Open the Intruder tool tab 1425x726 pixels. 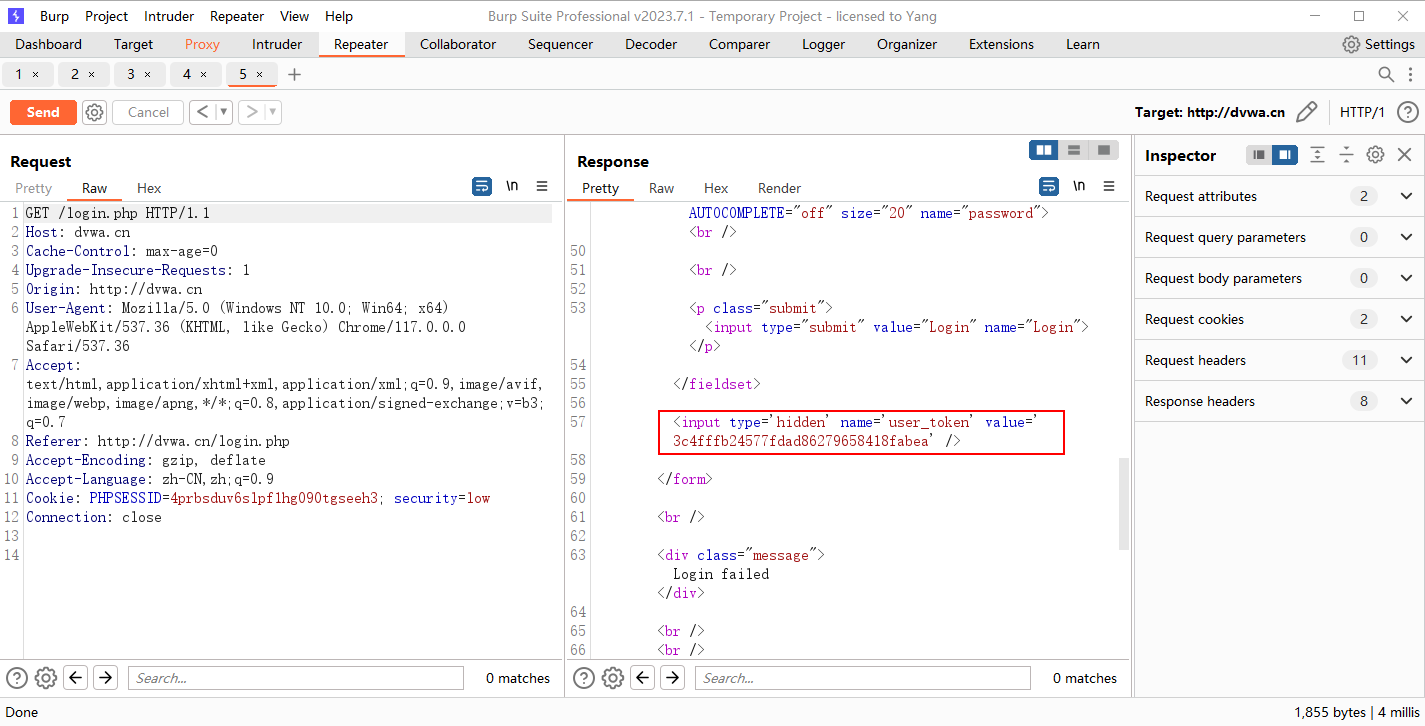point(277,44)
